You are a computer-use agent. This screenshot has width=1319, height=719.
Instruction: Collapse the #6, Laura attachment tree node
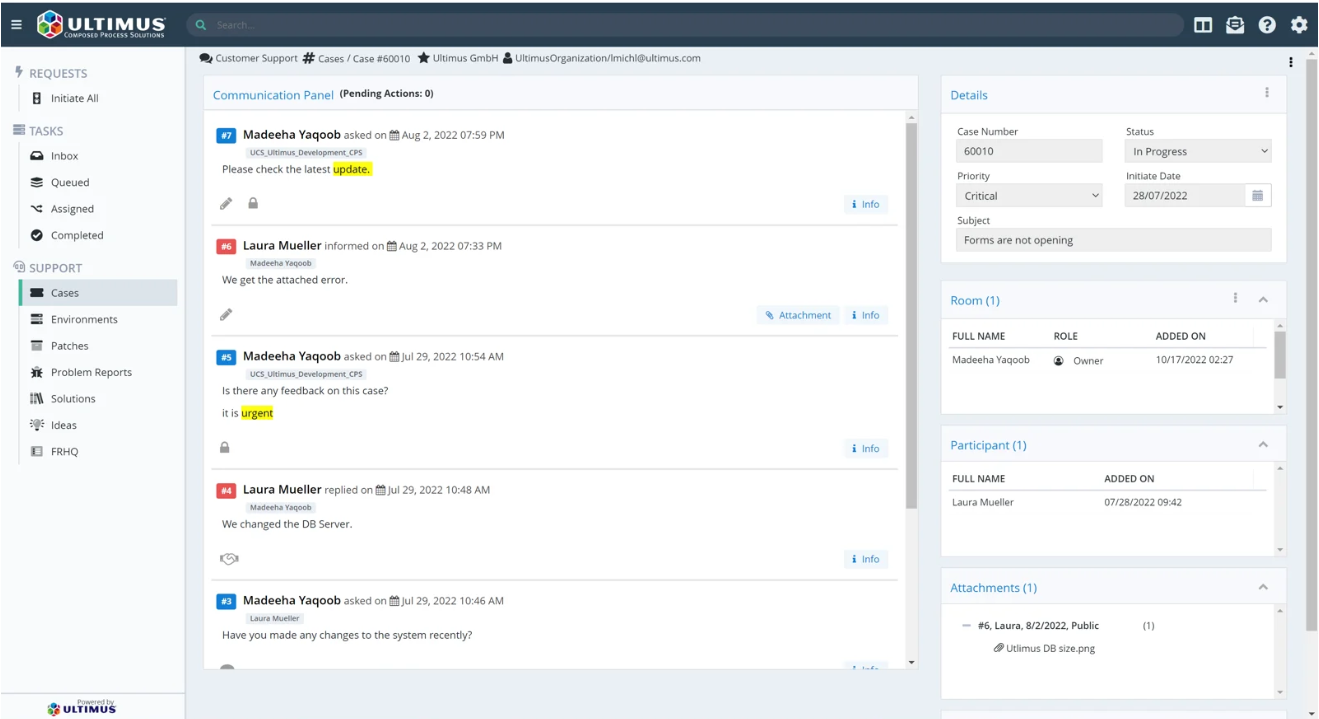[966, 625]
